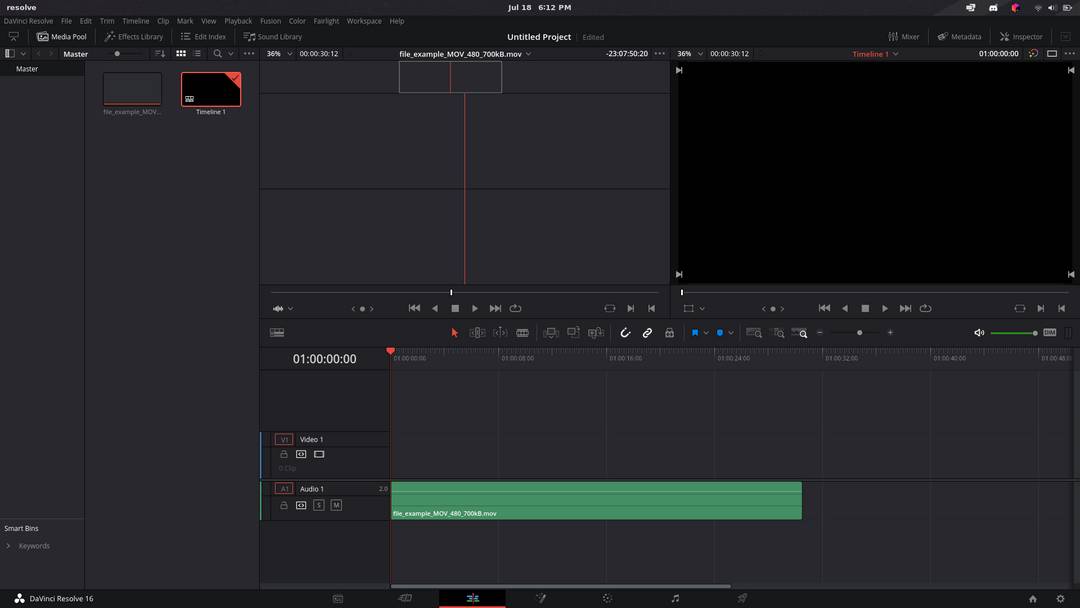The image size is (1080, 608).
Task: Show the Edit Index panel
Action: (x=203, y=36)
